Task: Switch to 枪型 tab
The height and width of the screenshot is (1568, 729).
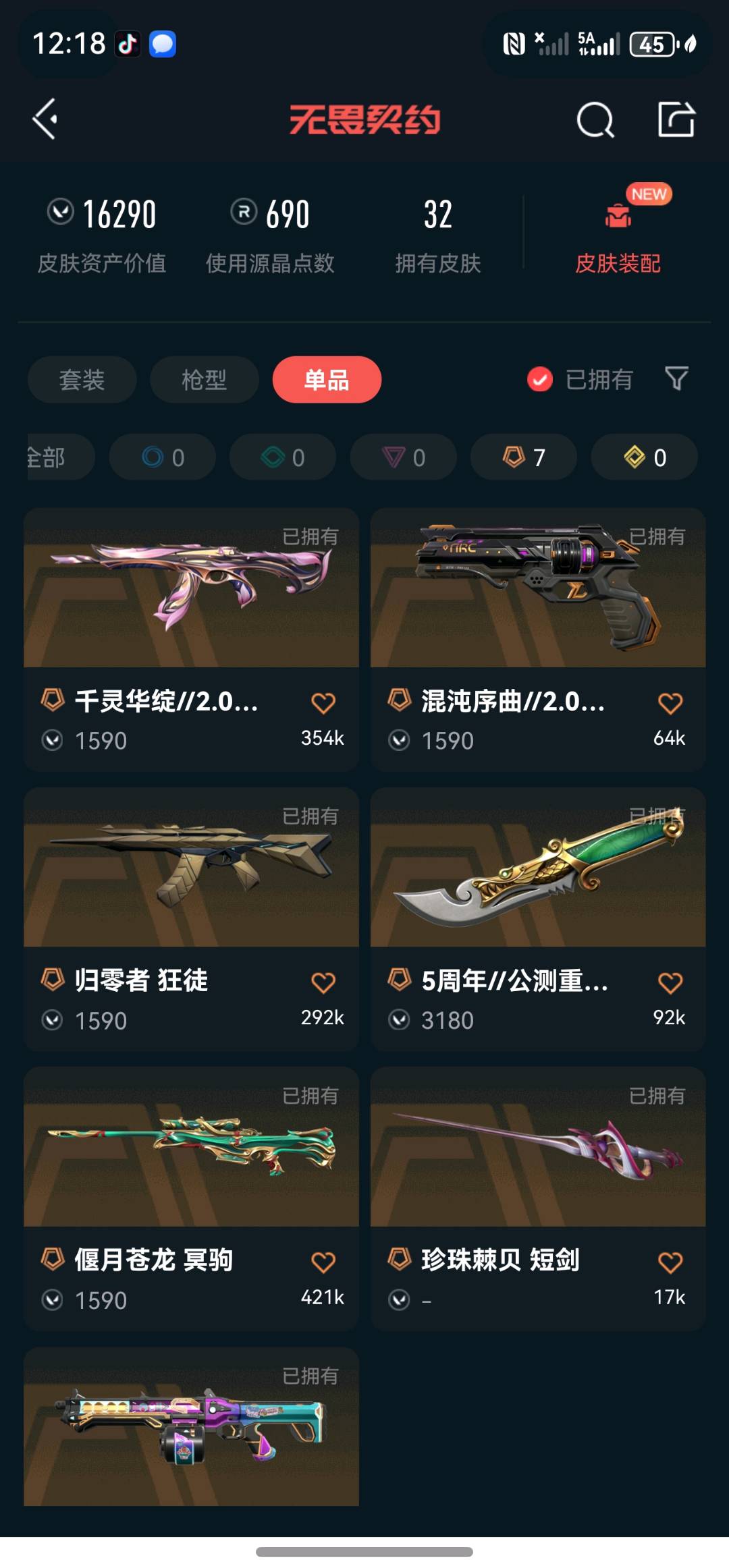Action: 205,379
